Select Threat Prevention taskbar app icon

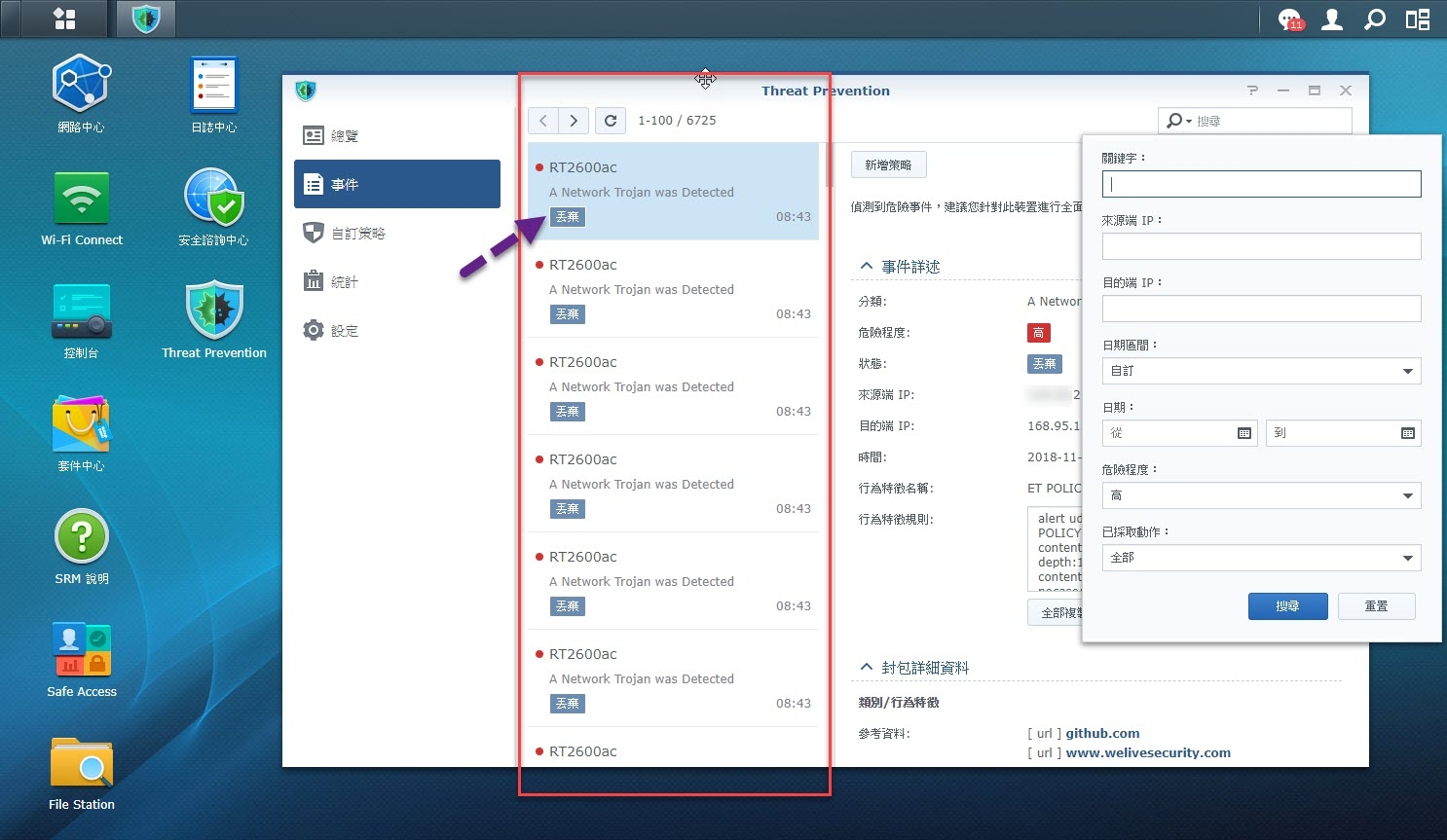[x=146, y=18]
